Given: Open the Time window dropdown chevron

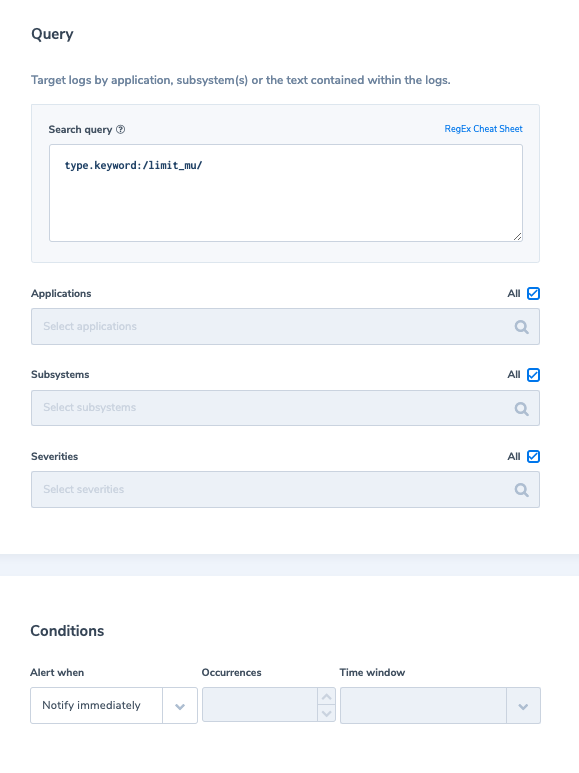Looking at the screenshot, I should pyautogui.click(x=523, y=706).
